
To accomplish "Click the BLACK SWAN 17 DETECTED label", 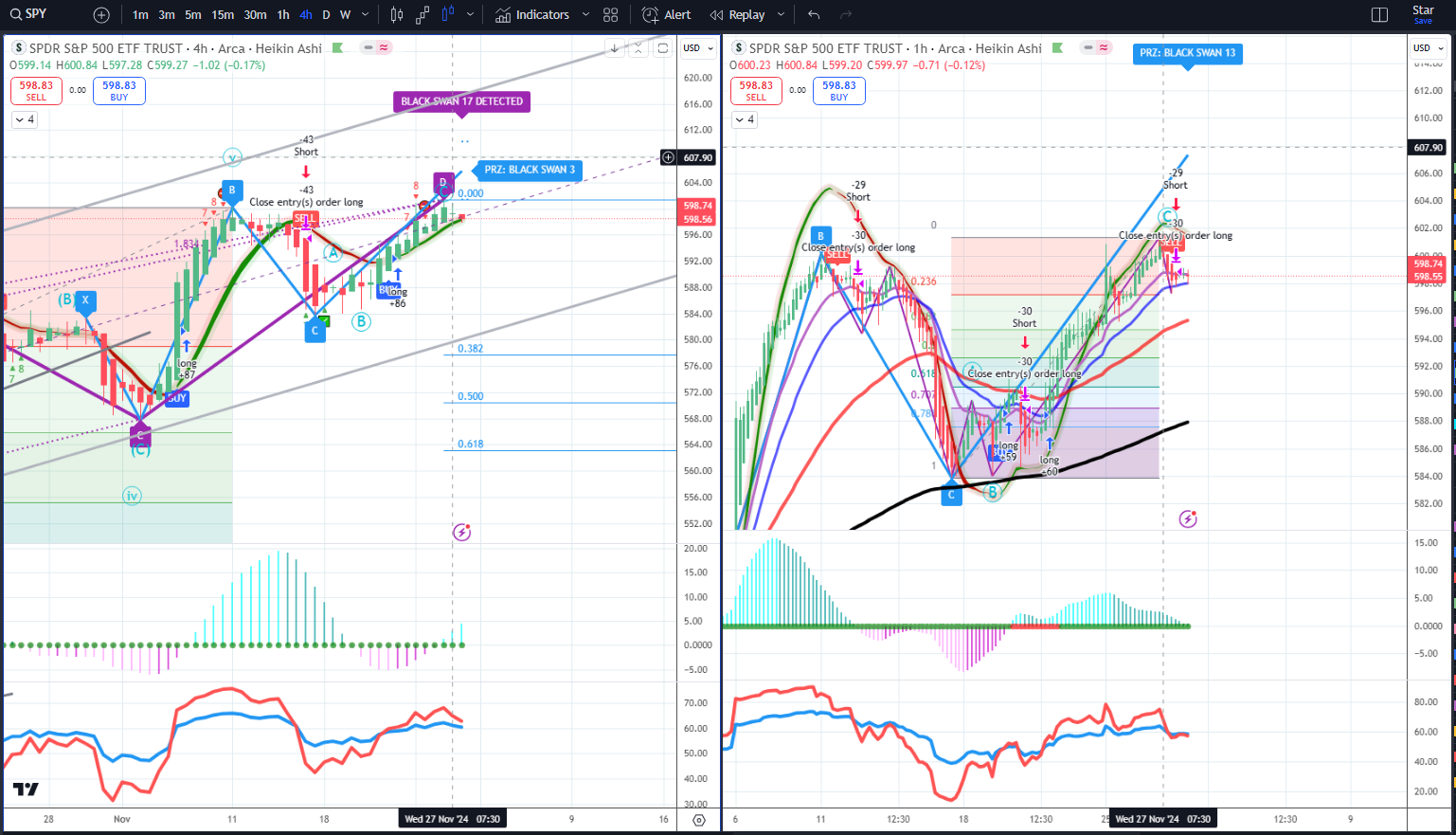I will [x=461, y=101].
